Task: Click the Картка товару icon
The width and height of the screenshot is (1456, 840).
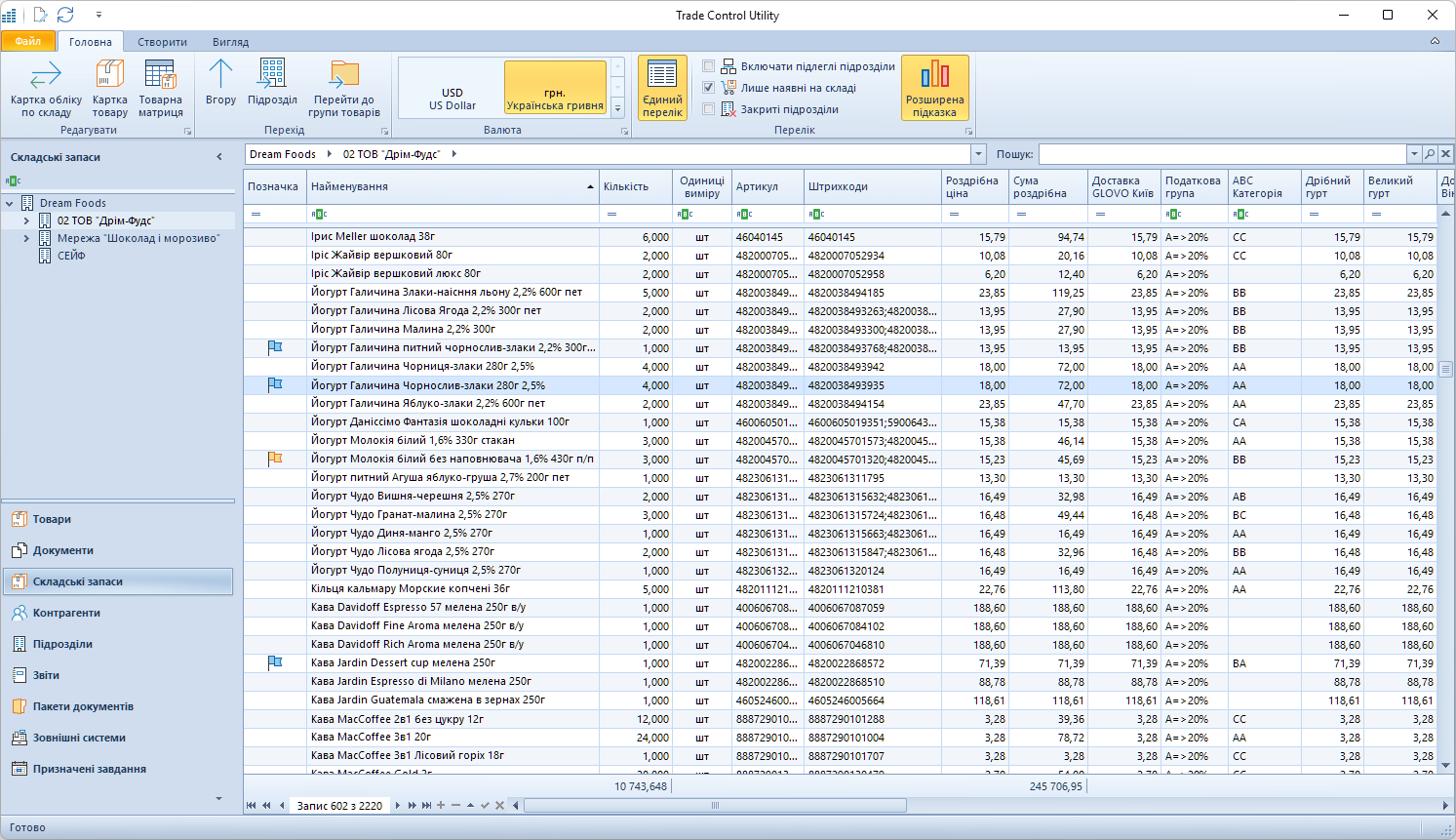Action: [x=109, y=88]
